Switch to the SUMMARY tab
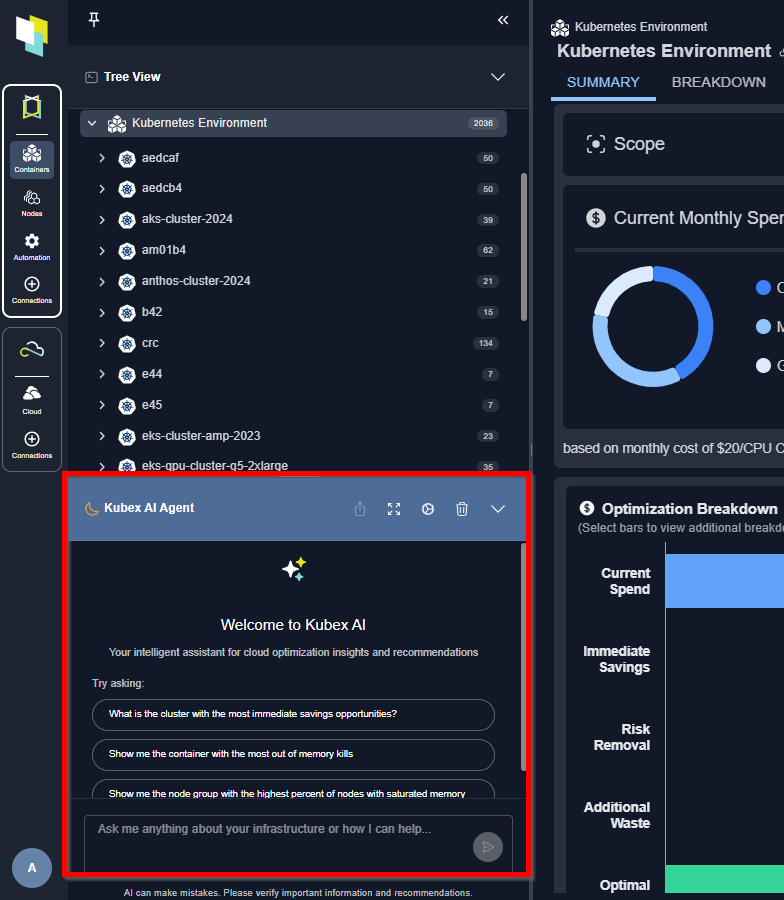The height and width of the screenshot is (900, 784). [603, 83]
